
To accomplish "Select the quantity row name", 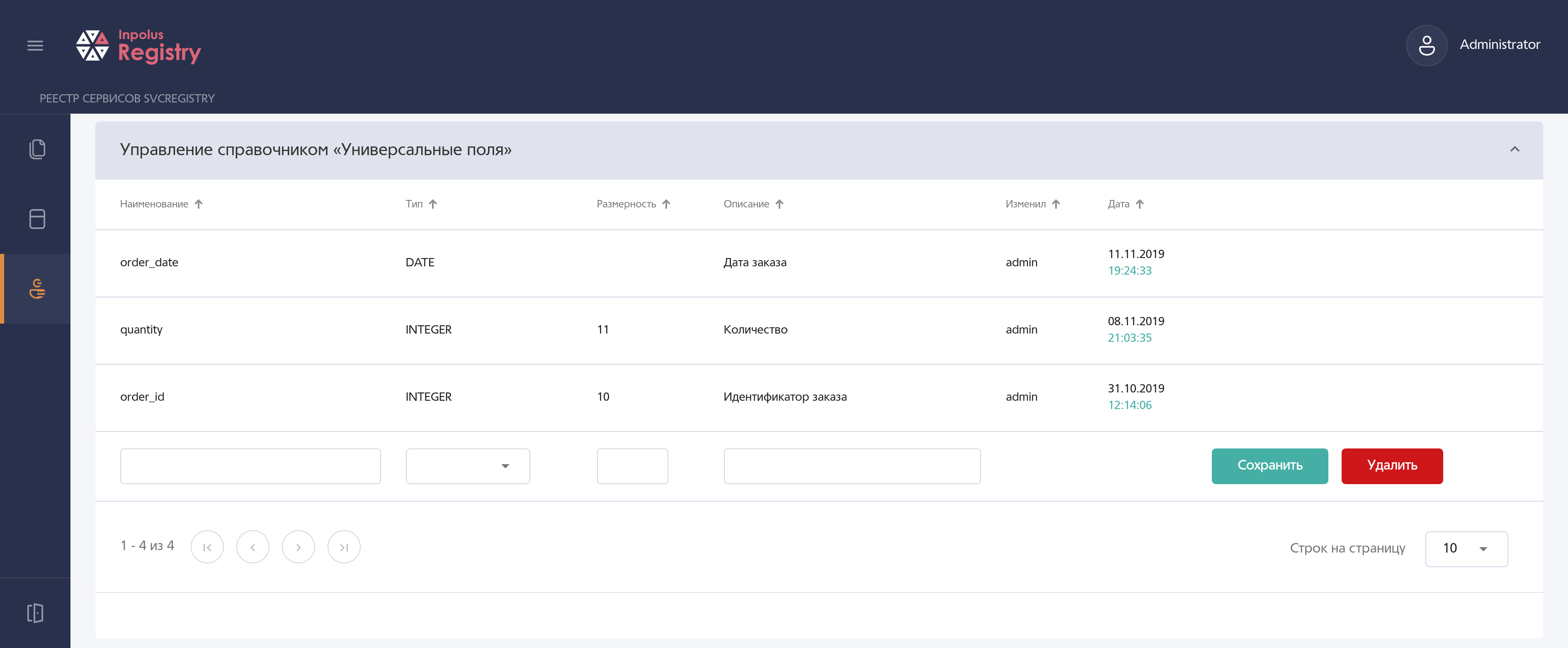I will 141,329.
